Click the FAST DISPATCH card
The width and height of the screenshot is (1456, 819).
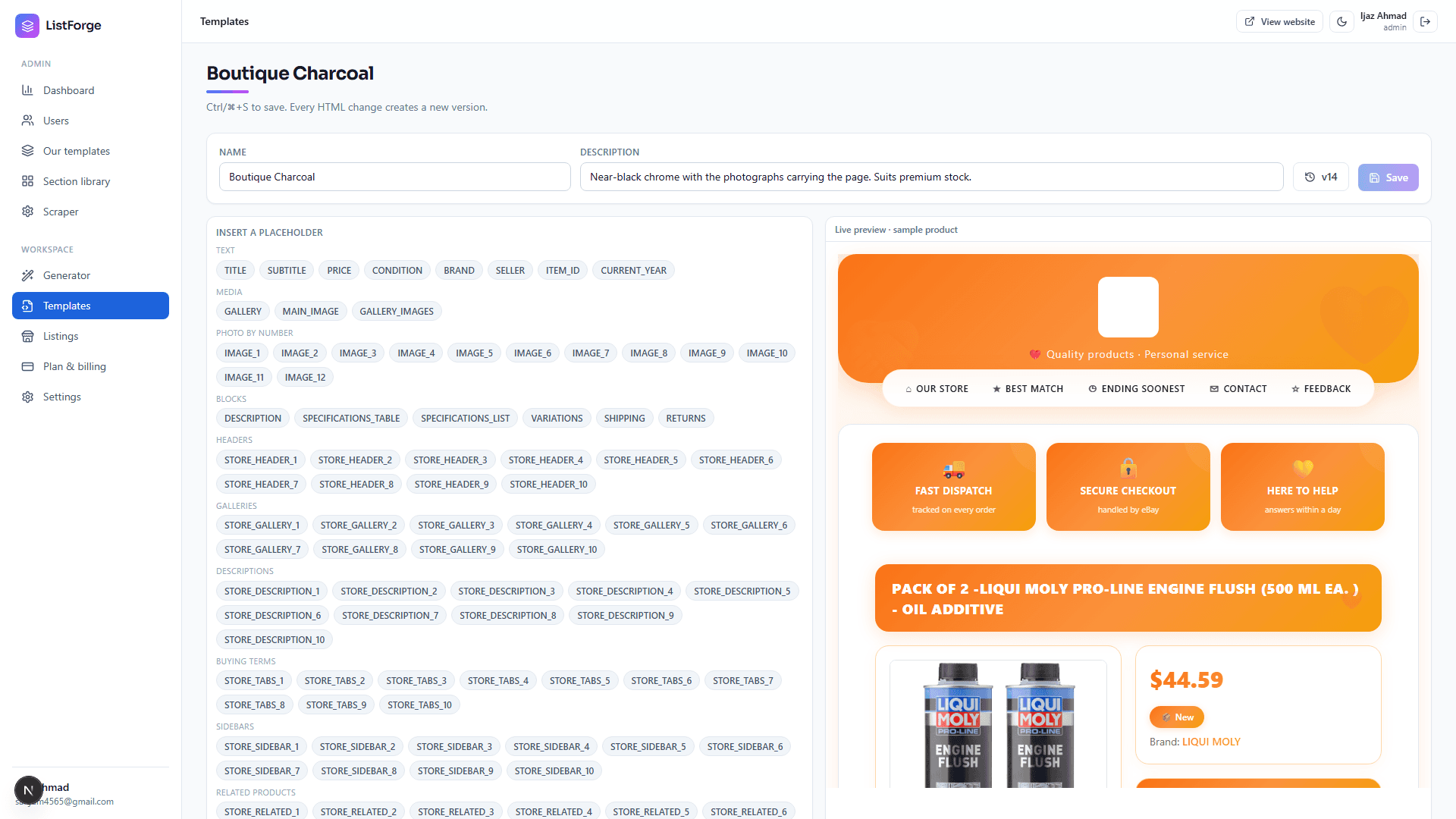click(x=954, y=487)
